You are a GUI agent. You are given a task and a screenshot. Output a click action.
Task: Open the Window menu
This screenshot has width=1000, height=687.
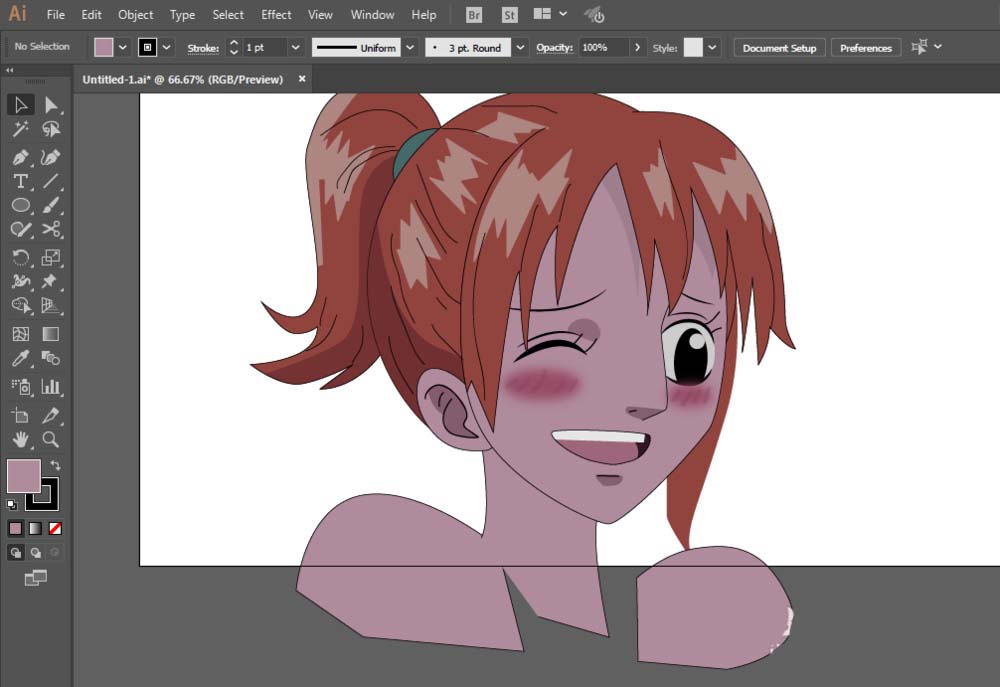tap(372, 14)
